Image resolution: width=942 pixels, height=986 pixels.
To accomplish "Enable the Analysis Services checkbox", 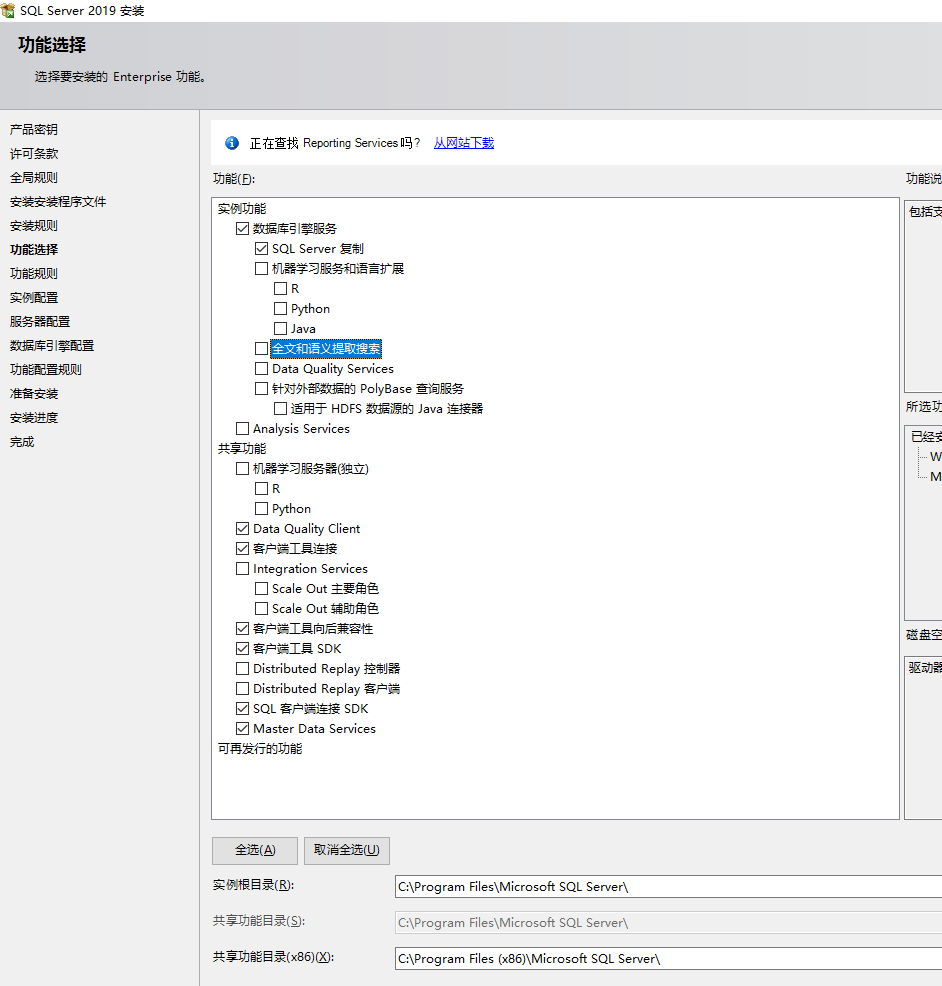I will pos(242,428).
